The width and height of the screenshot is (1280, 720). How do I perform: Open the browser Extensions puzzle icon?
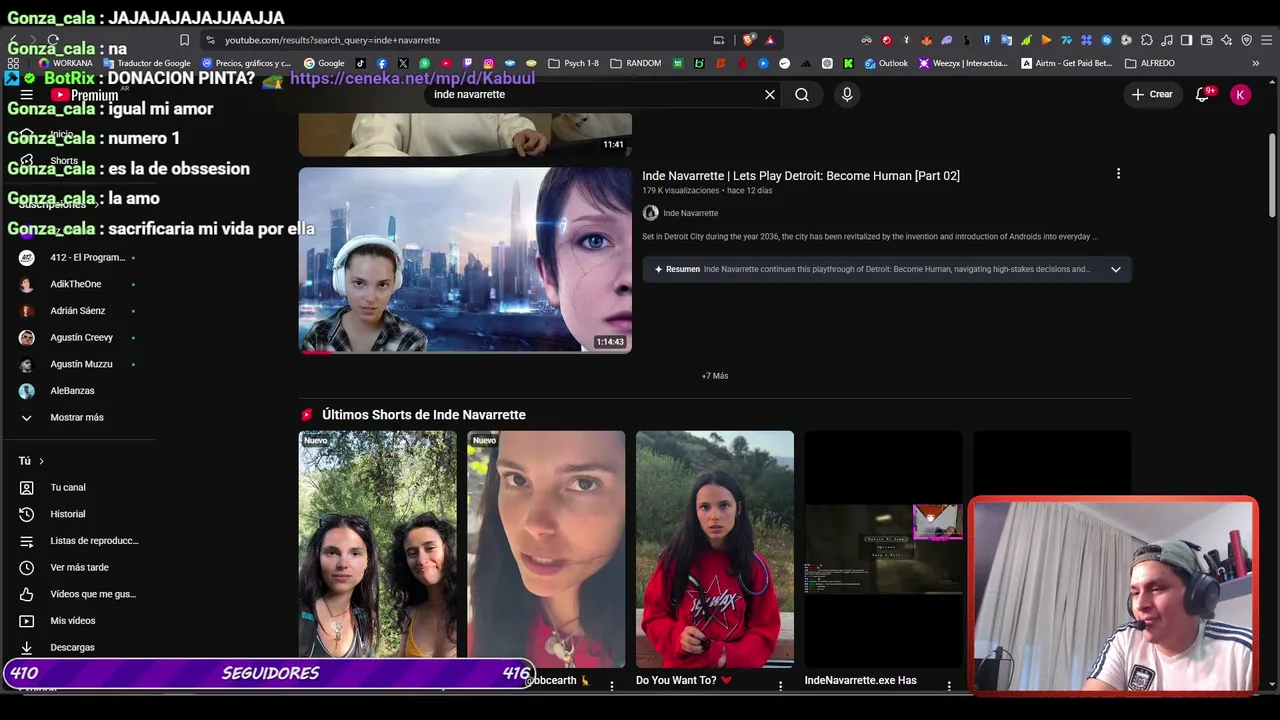click(1146, 40)
